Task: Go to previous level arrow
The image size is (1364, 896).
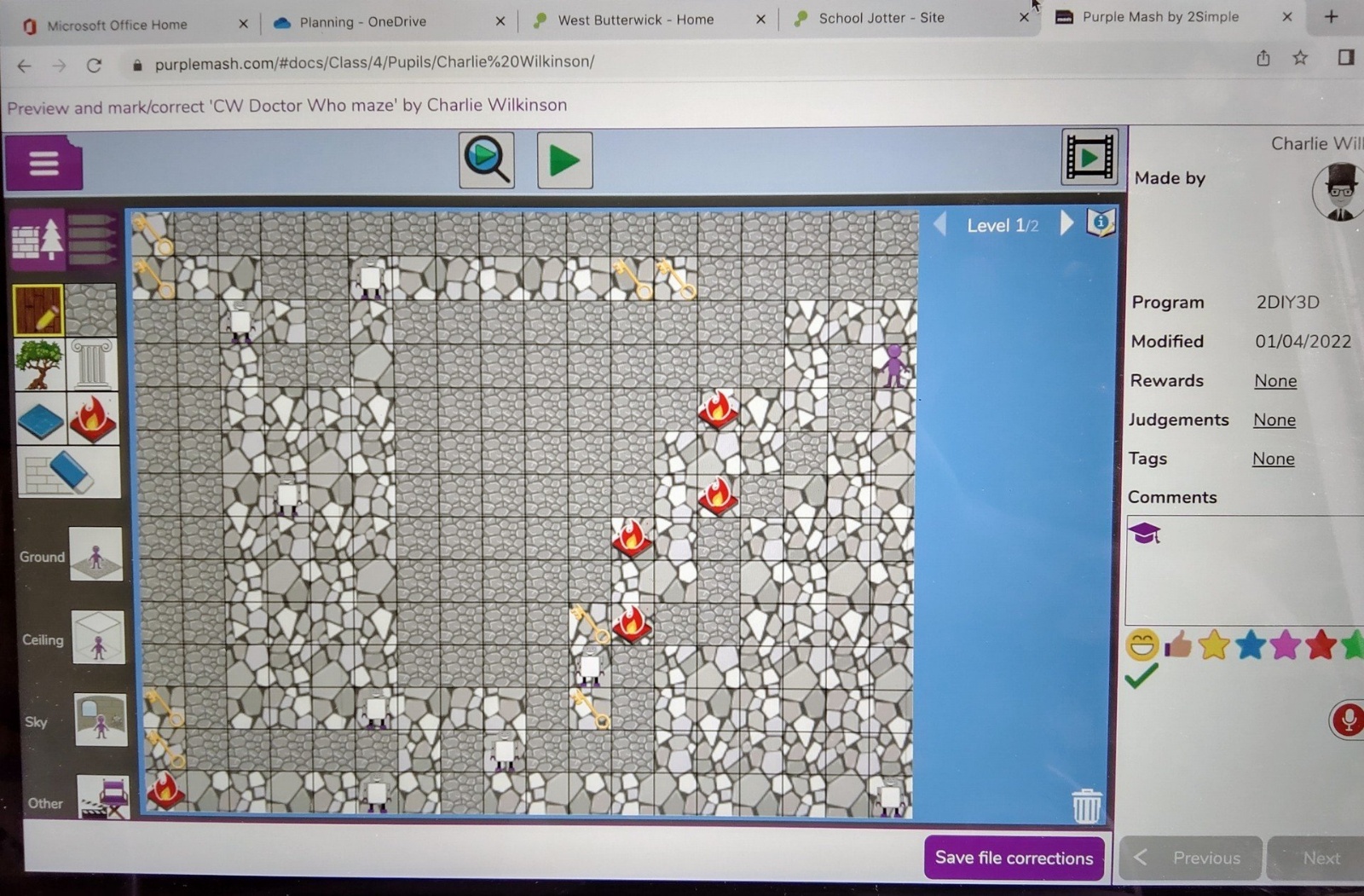Action: [939, 225]
